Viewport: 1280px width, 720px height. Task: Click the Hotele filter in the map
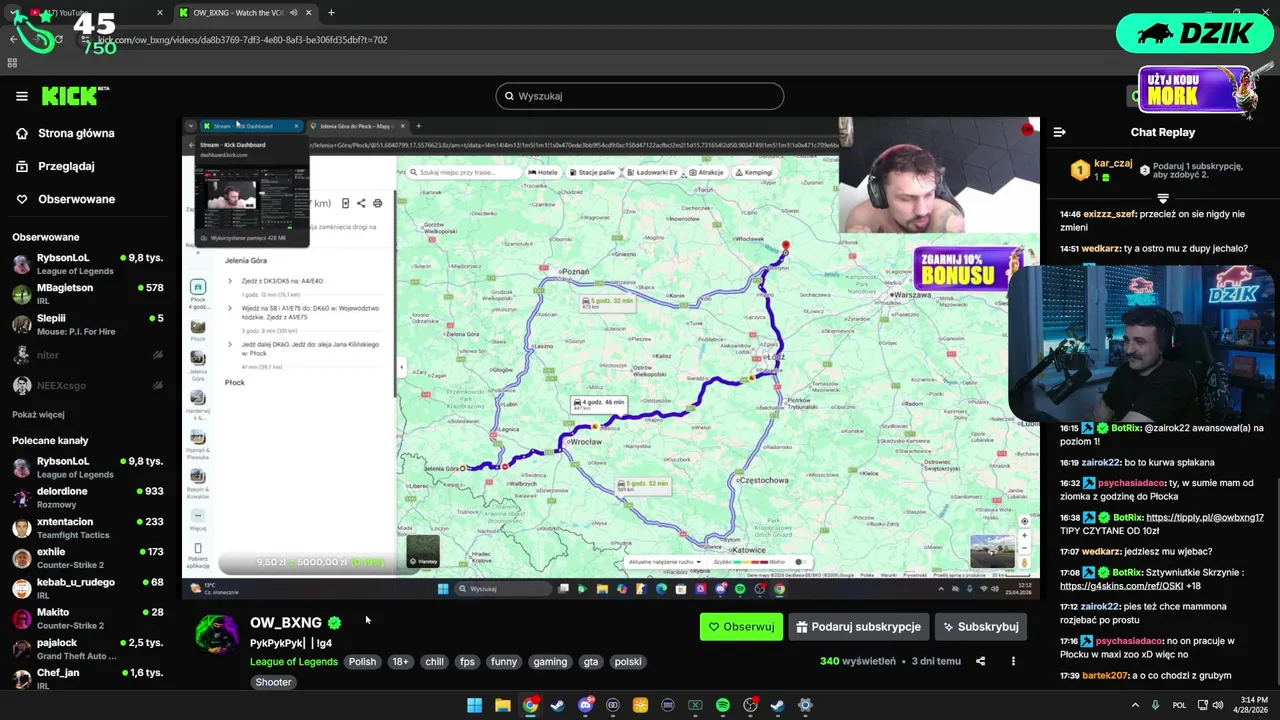544,172
